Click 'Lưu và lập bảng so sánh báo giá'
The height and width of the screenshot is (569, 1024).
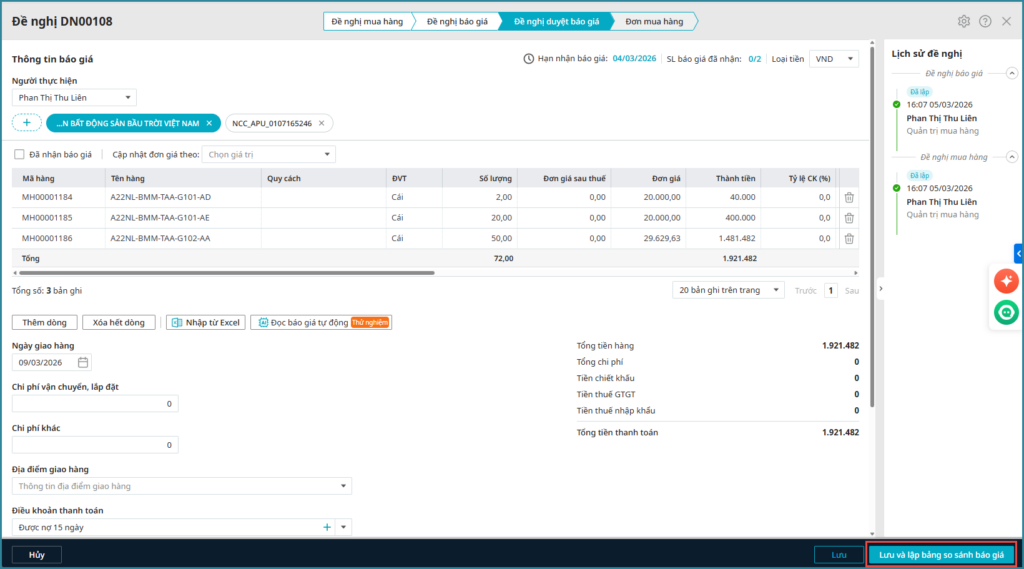(x=941, y=554)
